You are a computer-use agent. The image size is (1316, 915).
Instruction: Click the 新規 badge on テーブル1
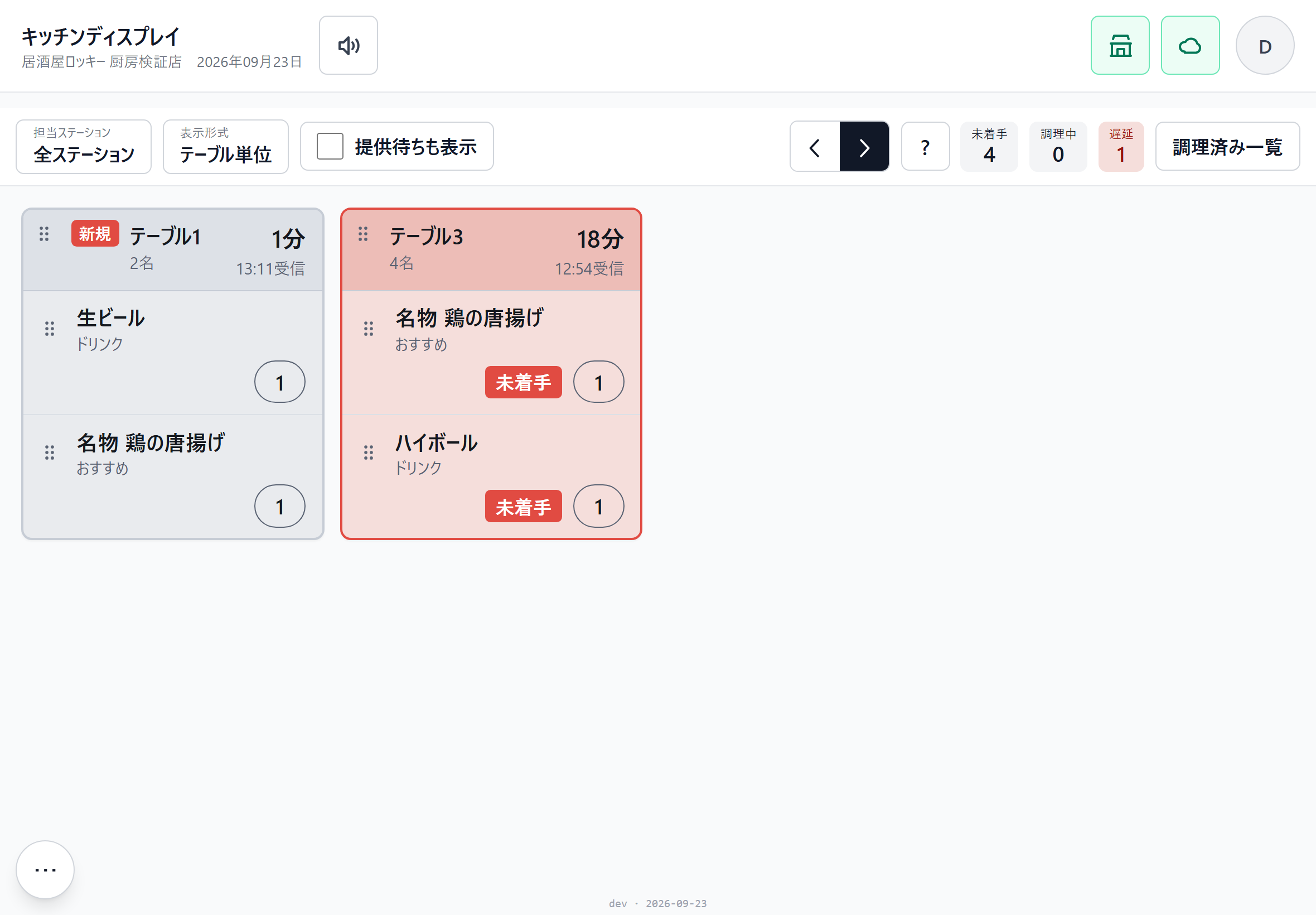(95, 233)
